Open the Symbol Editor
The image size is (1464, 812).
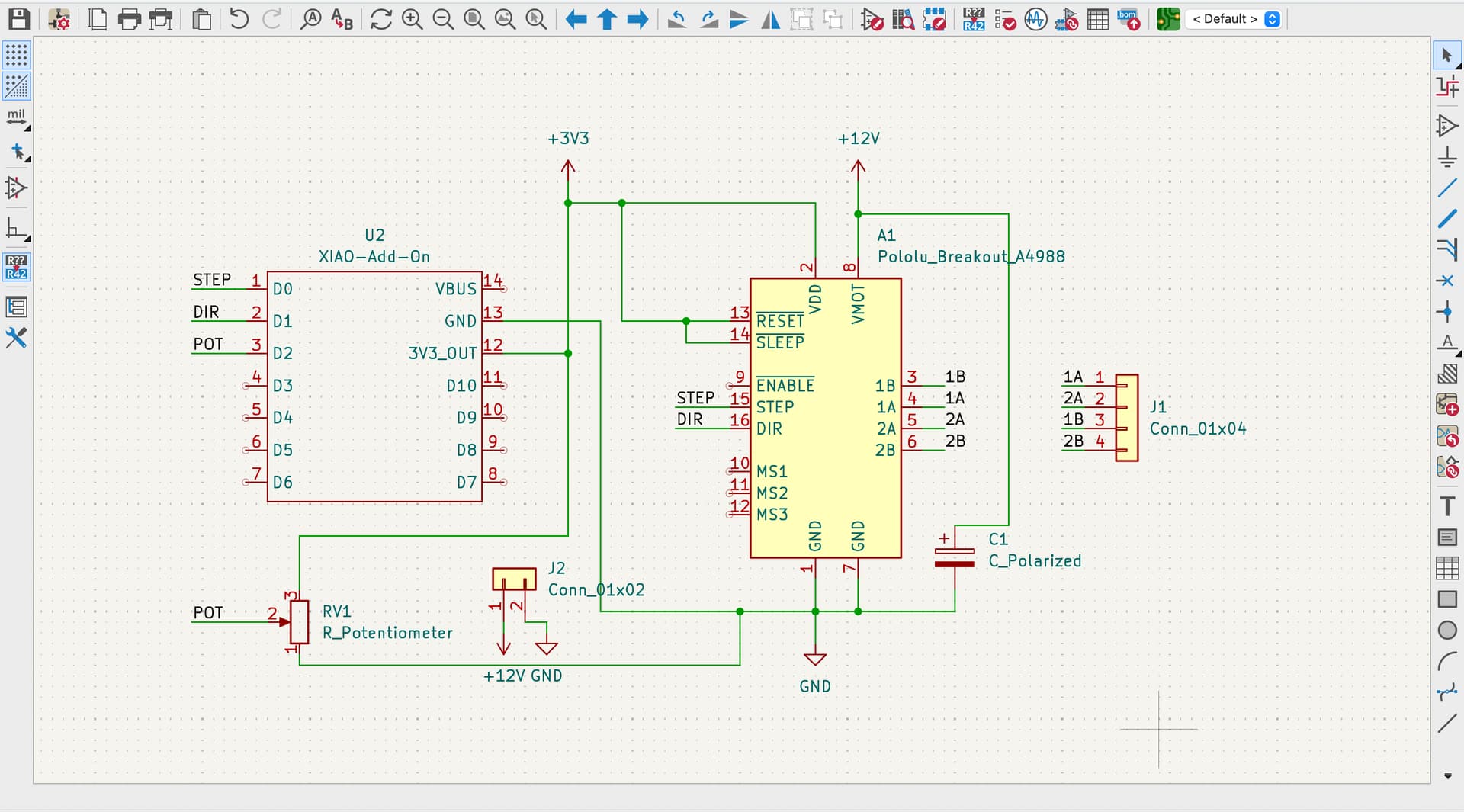pos(872,19)
